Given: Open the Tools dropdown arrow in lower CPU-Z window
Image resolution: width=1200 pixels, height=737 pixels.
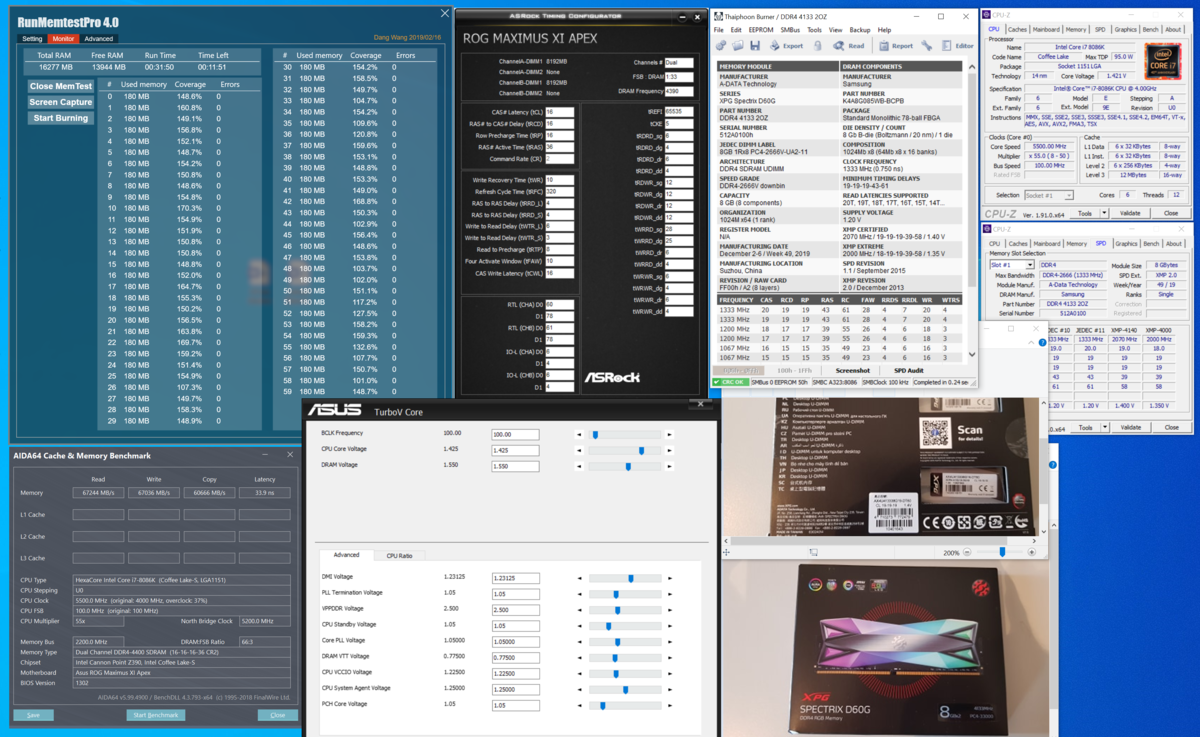Looking at the screenshot, I should click(1105, 427).
